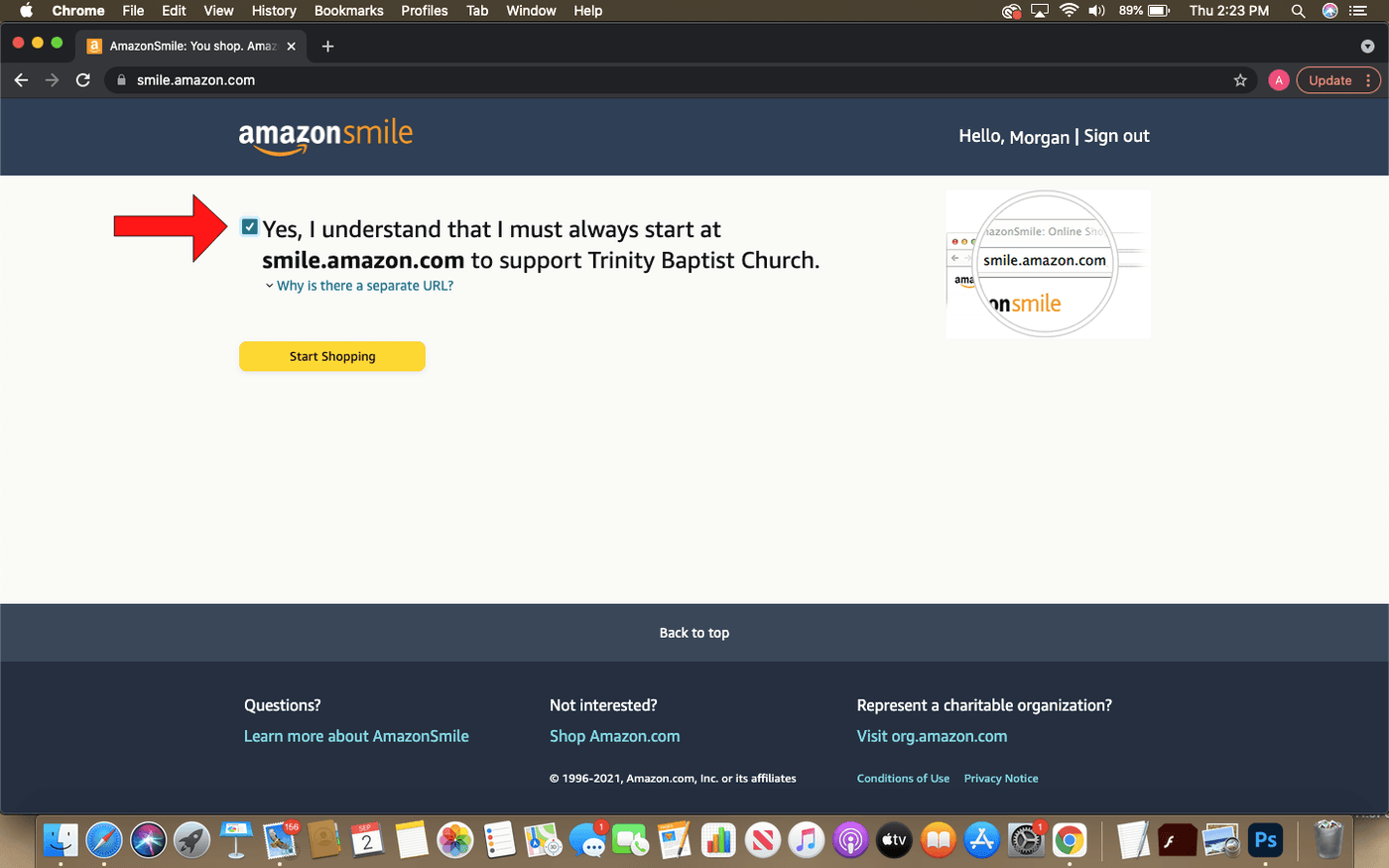Open the Edit menu
Viewport: 1389px width, 868px height.
[174, 11]
